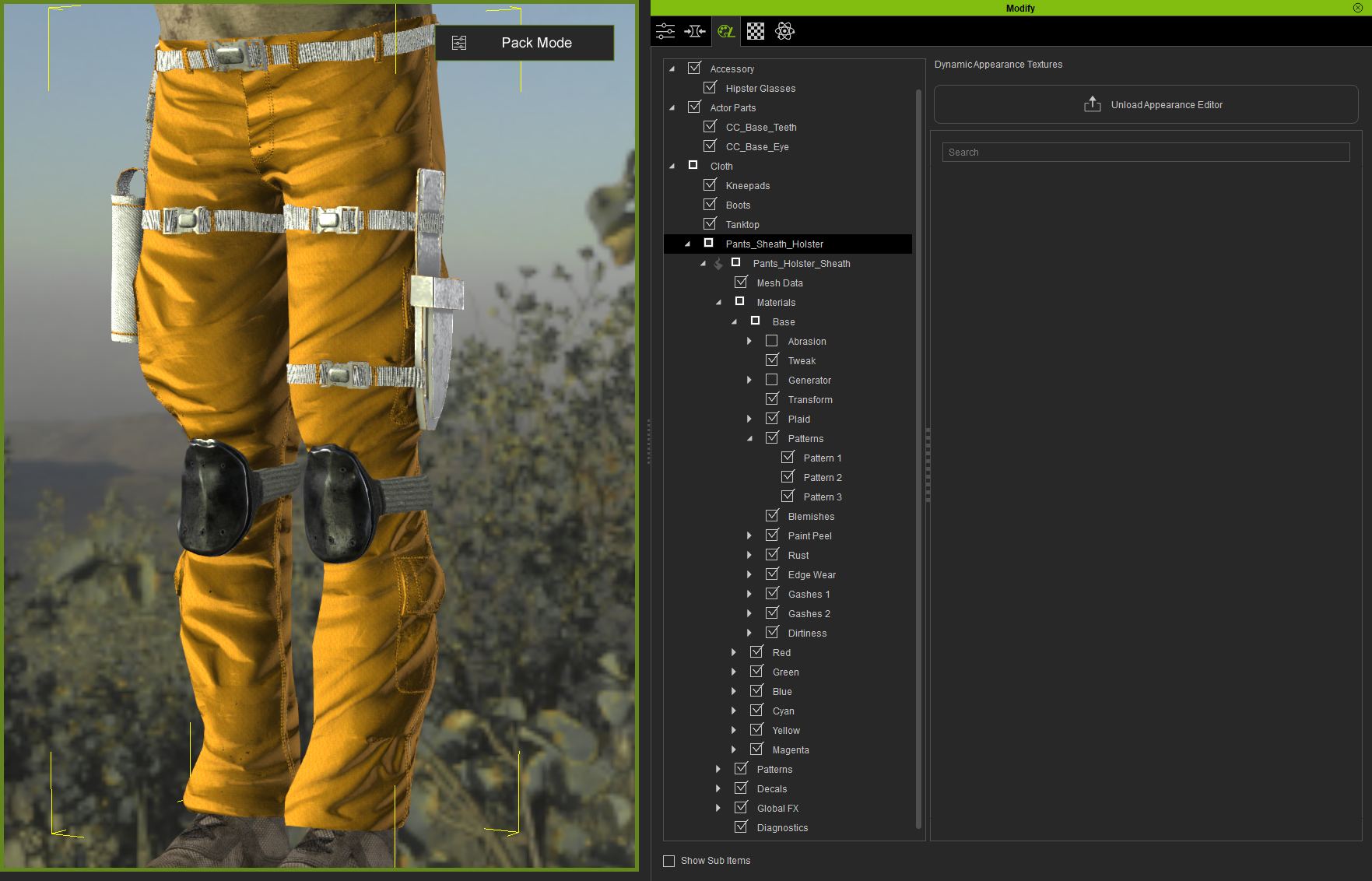Toggle the CC_Base_Eye checkbox
This screenshot has width=1372, height=881.
[710, 146]
